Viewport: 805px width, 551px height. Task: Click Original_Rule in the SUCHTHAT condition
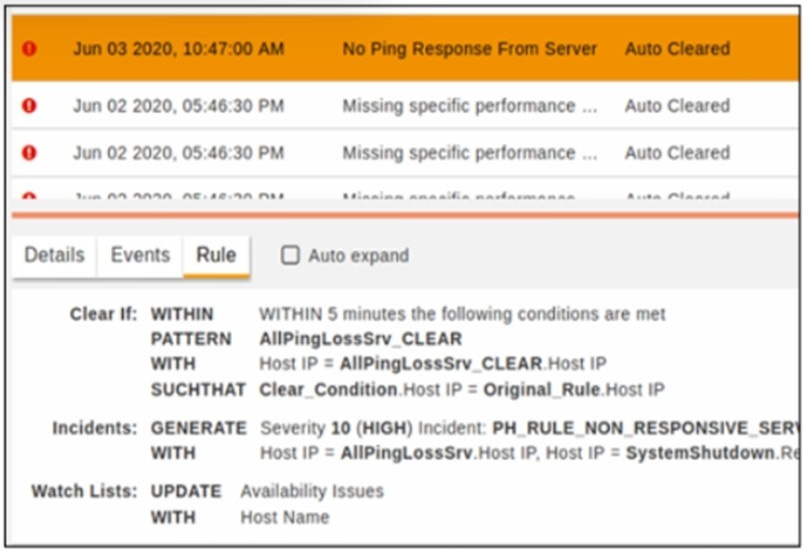pos(540,389)
